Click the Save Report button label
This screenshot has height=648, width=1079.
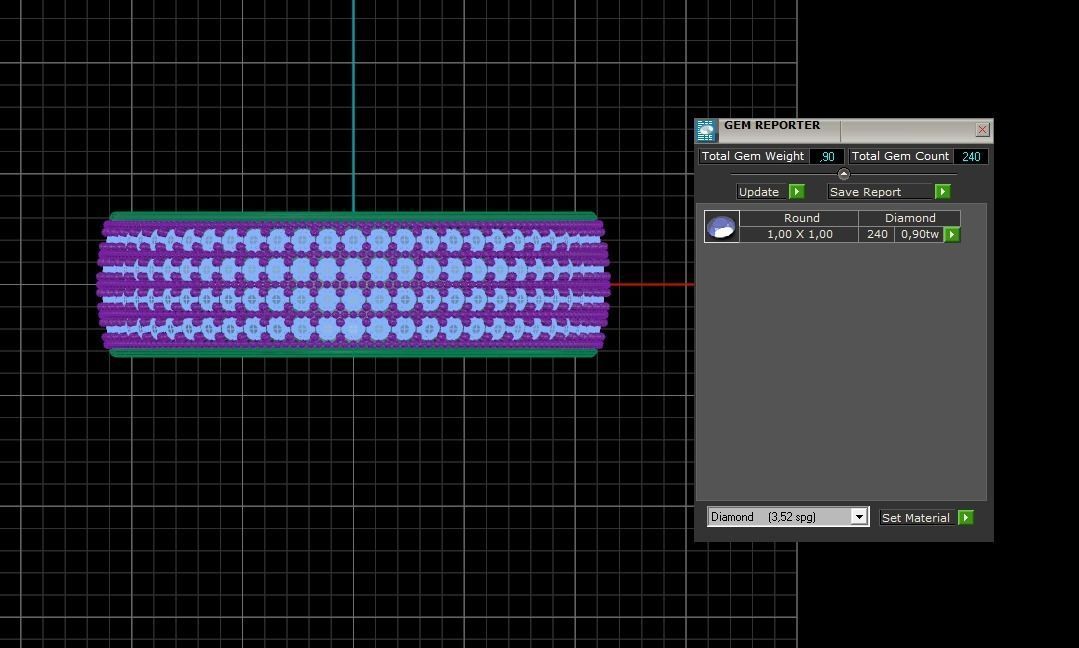pyautogui.click(x=880, y=192)
